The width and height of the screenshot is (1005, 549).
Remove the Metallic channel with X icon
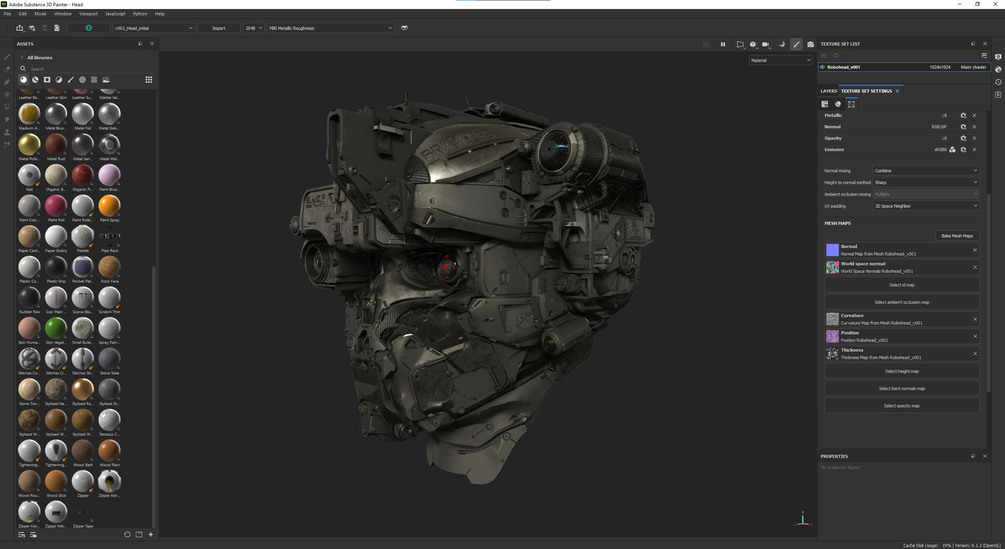(x=974, y=116)
